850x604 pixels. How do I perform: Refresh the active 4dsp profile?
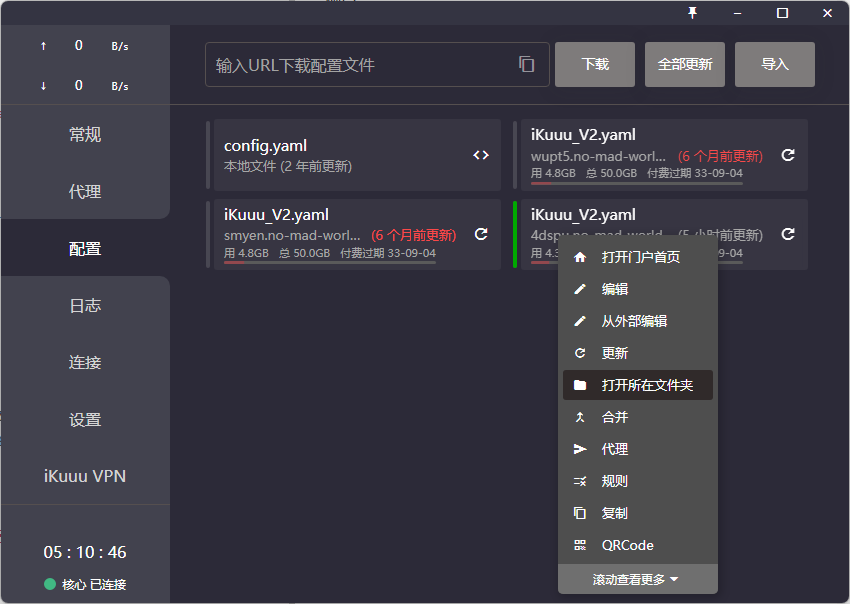[x=788, y=234]
